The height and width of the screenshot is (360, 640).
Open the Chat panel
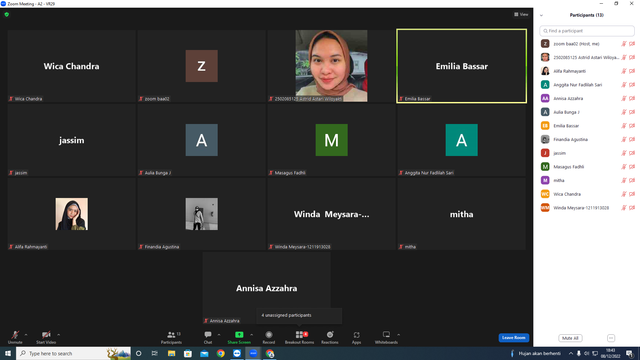[208, 337]
